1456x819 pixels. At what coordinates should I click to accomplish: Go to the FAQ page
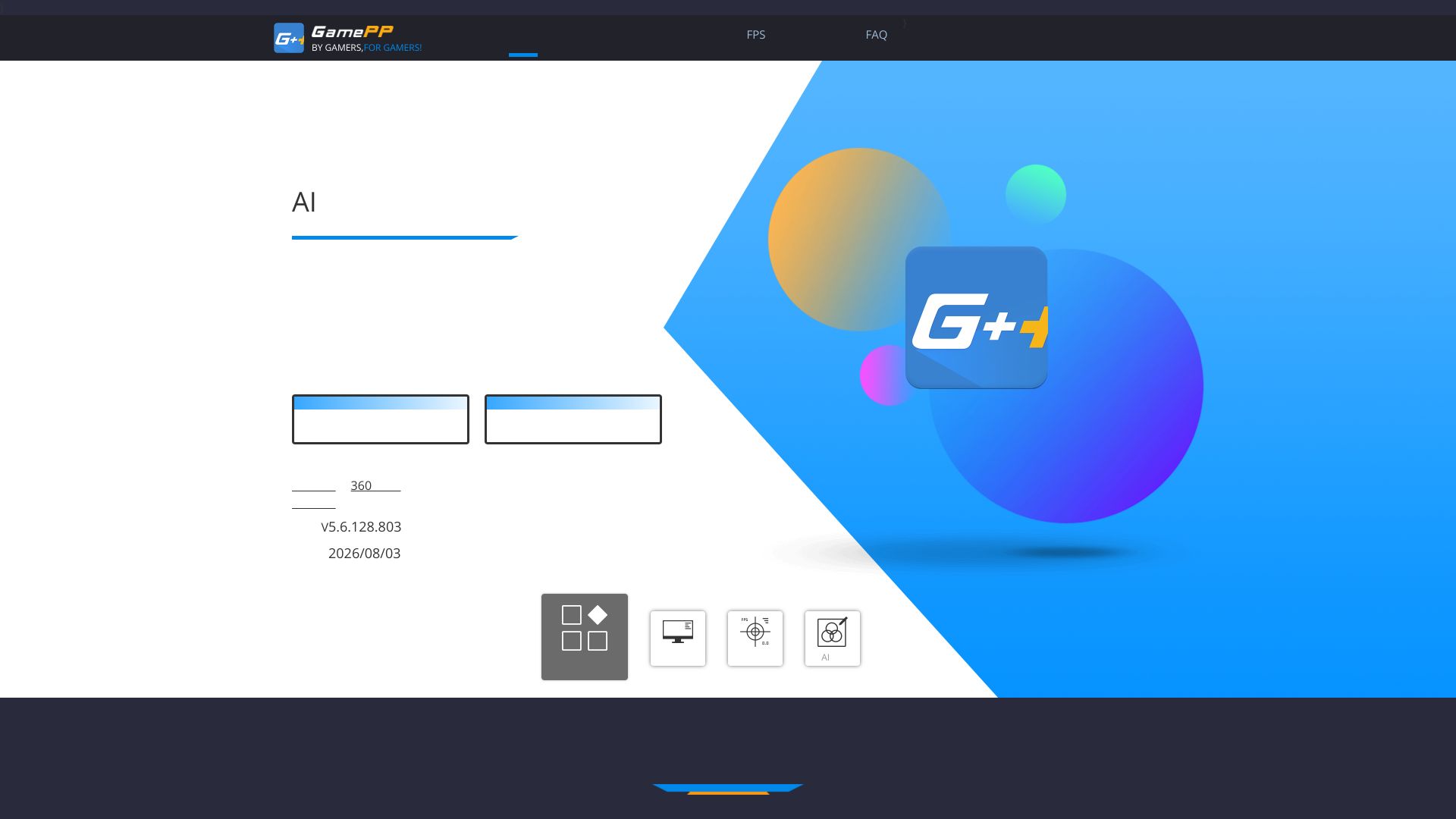[876, 35]
